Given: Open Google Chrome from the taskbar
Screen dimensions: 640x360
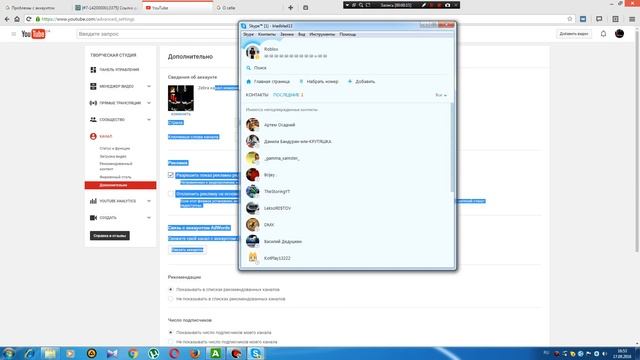Looking at the screenshot, I should [133, 353].
